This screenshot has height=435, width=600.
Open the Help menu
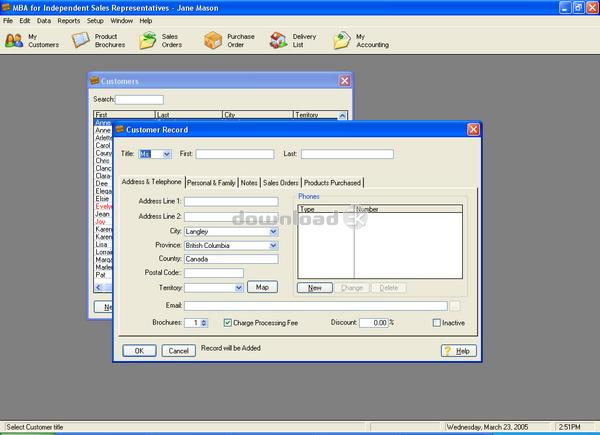point(145,21)
